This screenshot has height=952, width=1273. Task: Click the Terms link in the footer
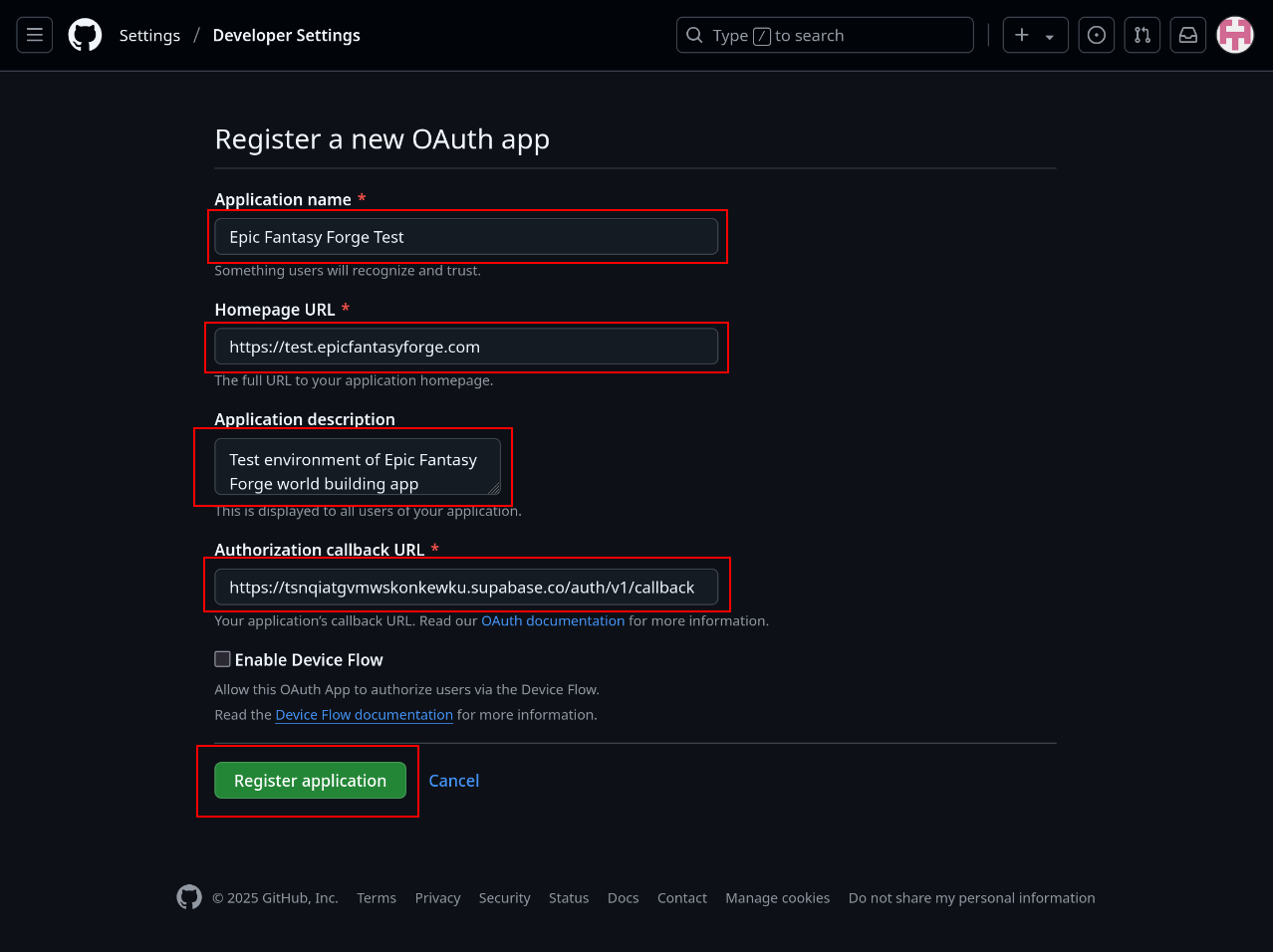[376, 897]
